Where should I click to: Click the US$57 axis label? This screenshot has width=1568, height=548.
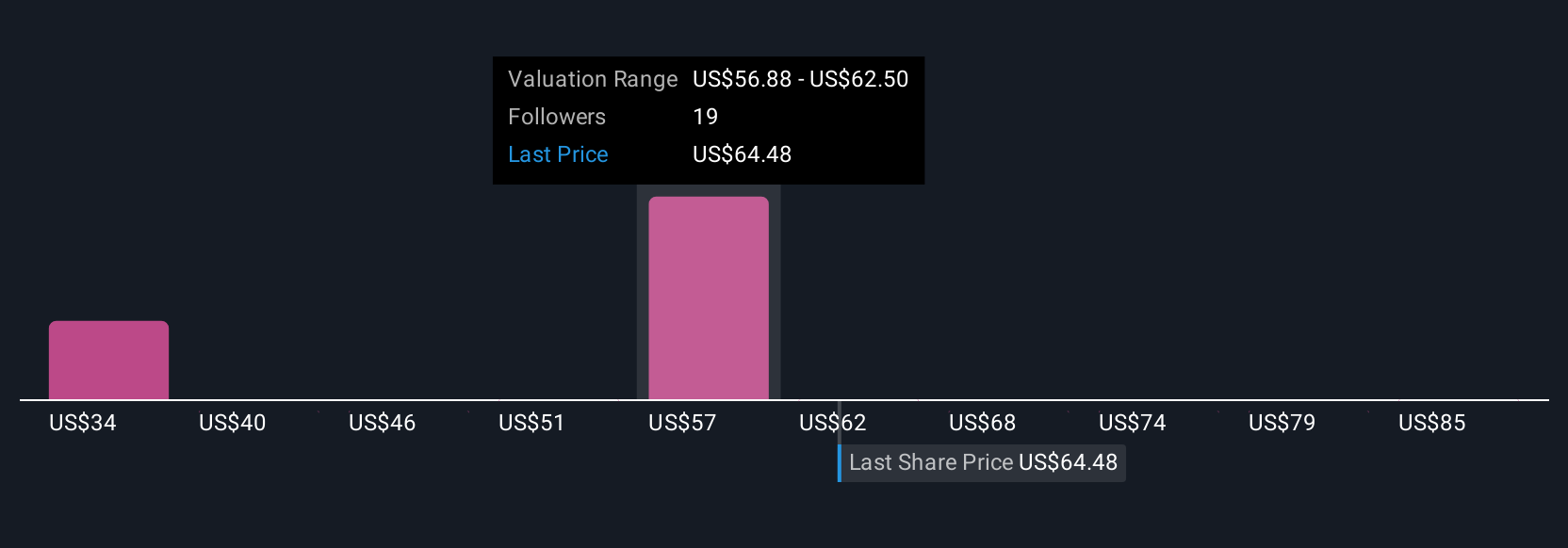[x=682, y=423]
